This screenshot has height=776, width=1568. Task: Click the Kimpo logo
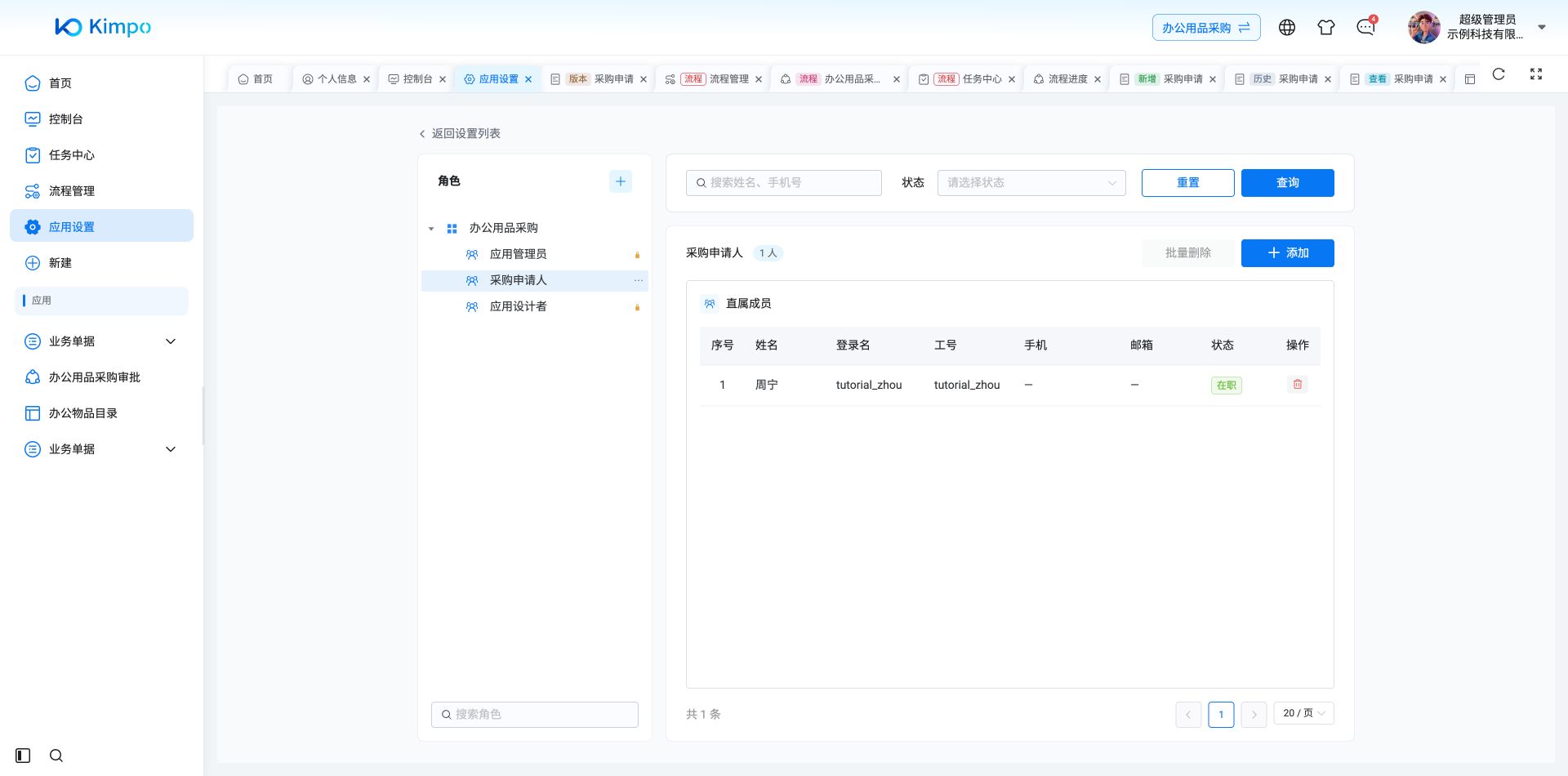[x=103, y=27]
